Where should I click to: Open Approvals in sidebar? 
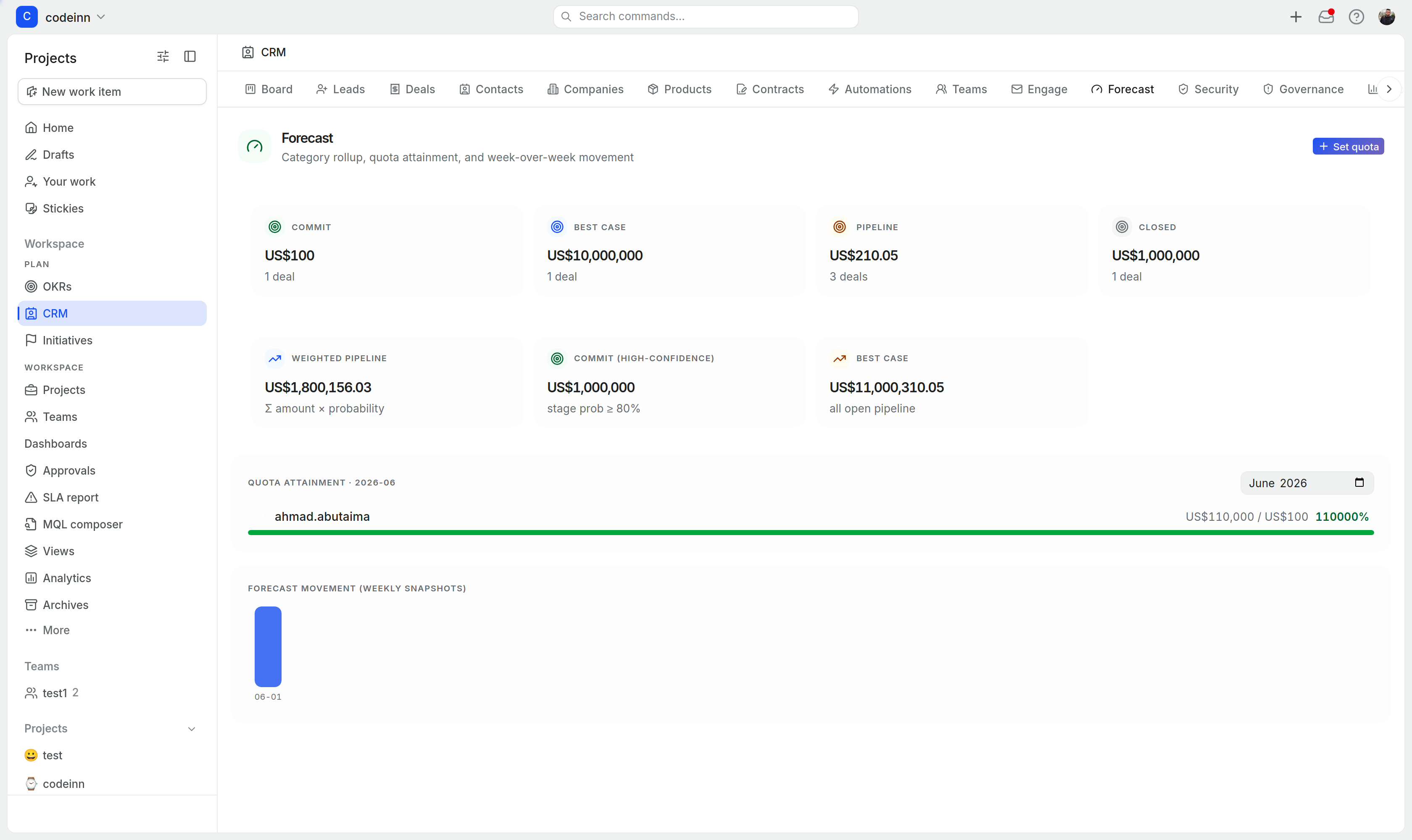click(112, 470)
